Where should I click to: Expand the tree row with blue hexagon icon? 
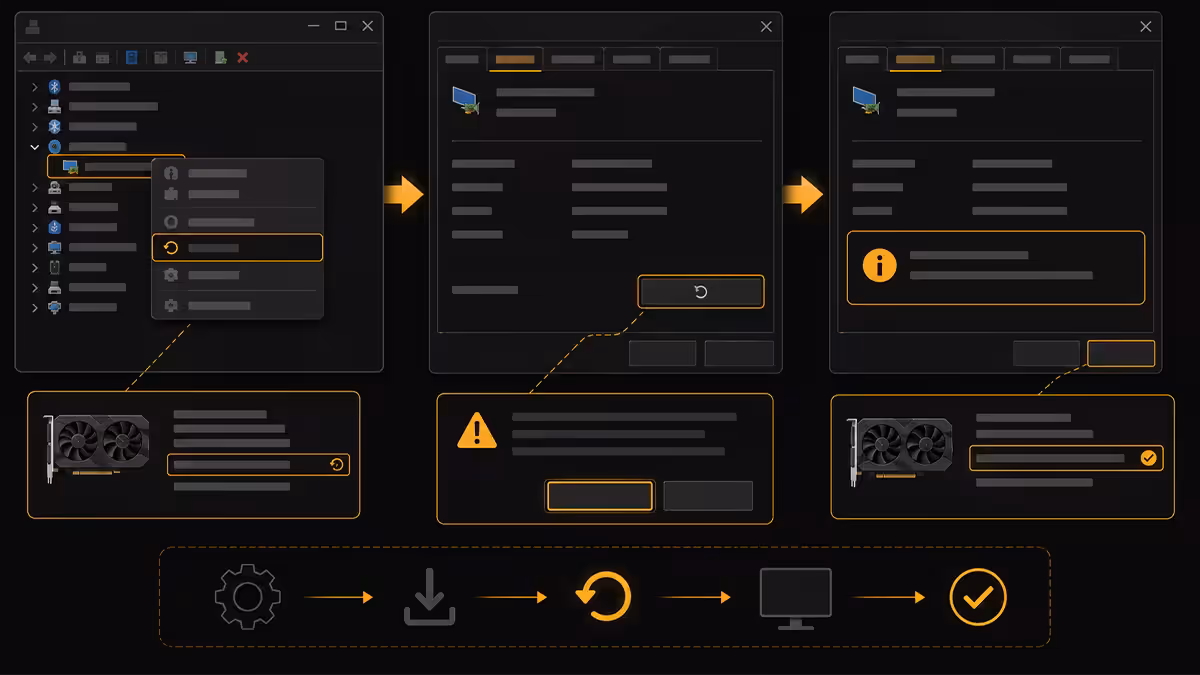(35, 227)
